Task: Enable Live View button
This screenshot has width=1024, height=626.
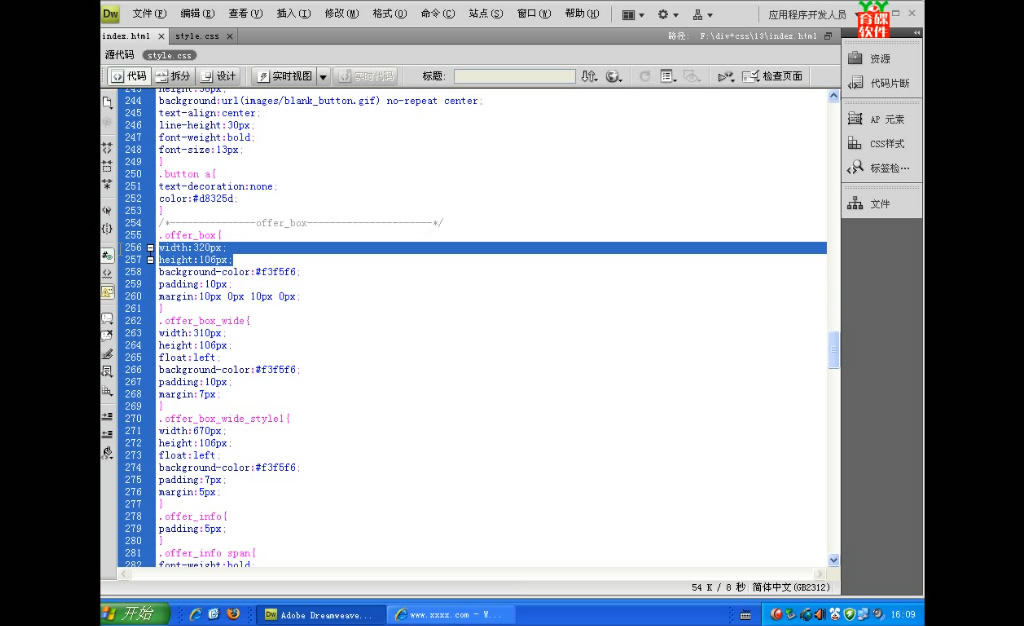Action: pyautogui.click(x=284, y=76)
